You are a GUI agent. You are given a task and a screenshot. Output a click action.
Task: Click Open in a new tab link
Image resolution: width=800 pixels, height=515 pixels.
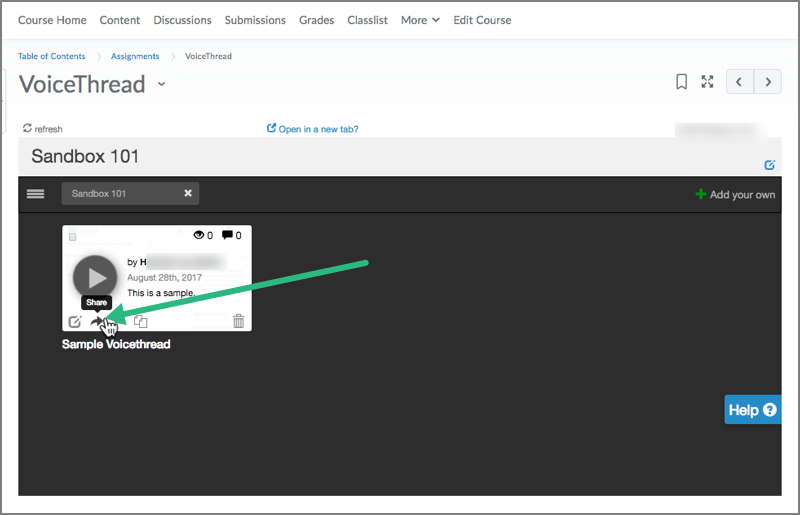tap(312, 129)
